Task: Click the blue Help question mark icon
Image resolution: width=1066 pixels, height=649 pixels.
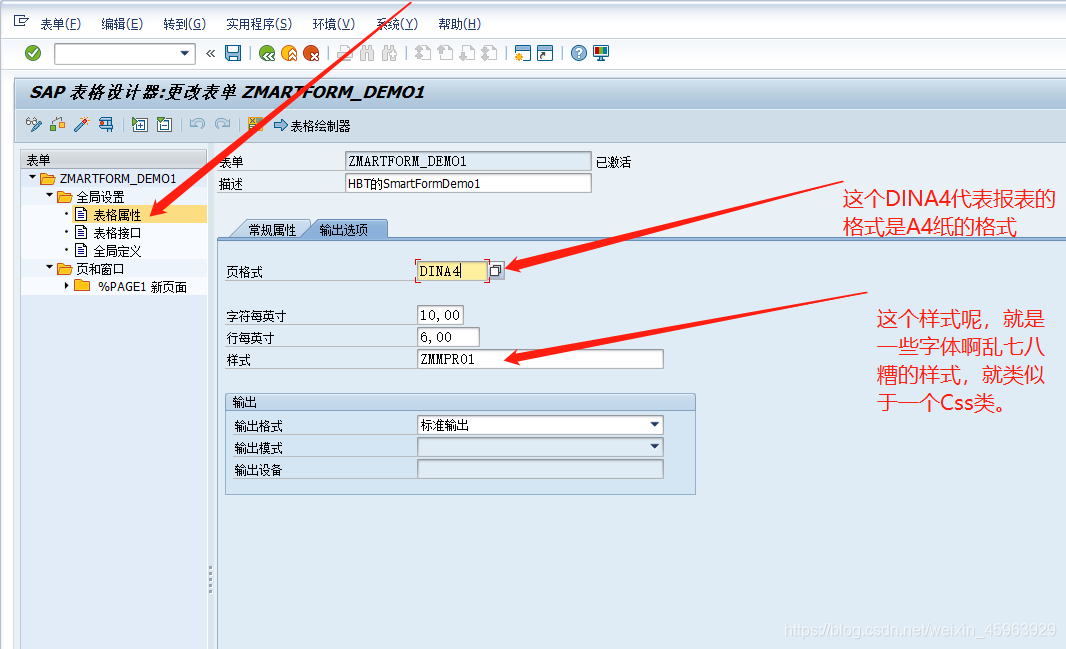Action: coord(579,53)
